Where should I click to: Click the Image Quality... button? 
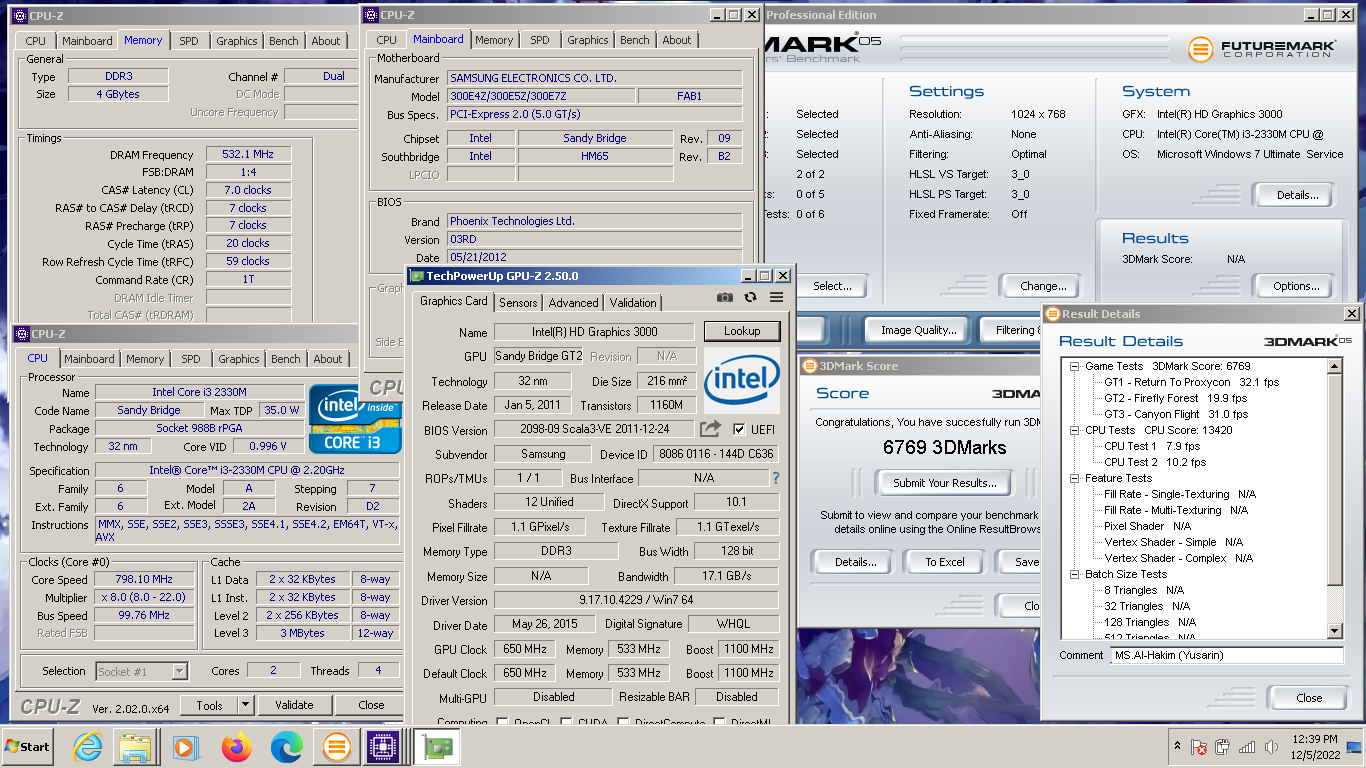click(x=919, y=330)
